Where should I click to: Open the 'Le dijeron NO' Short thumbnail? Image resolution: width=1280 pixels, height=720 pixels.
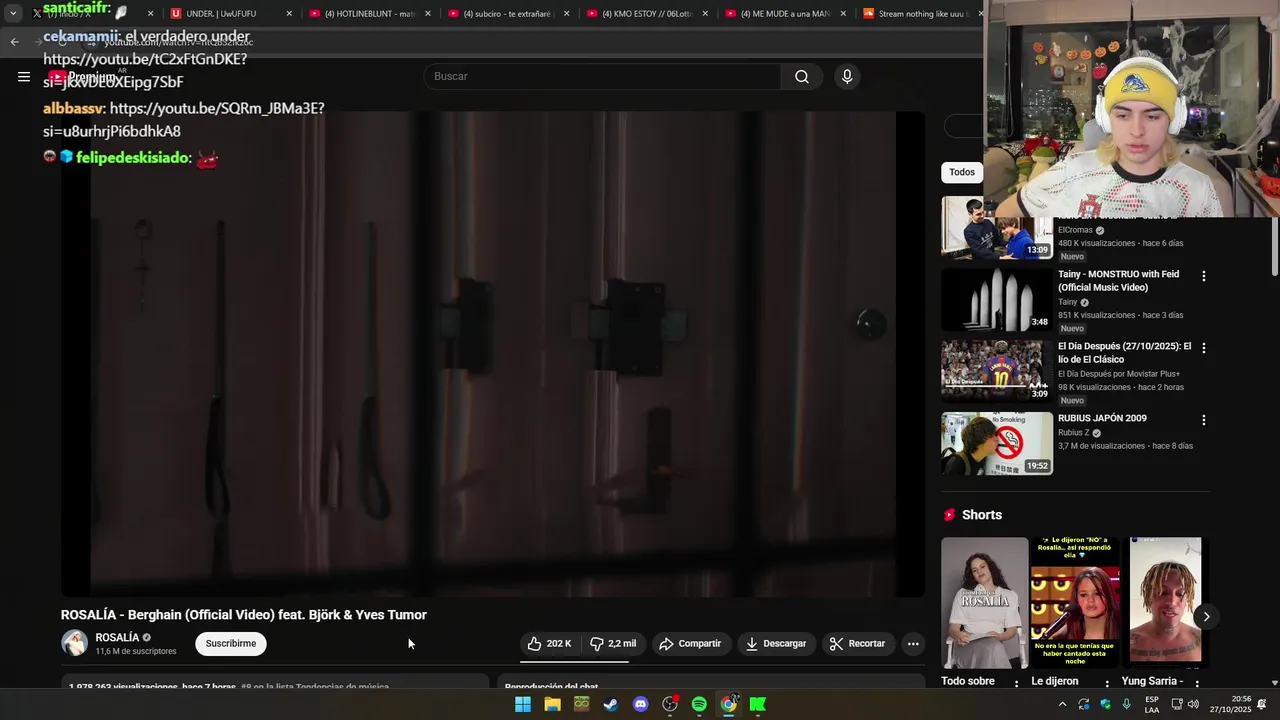pos(1075,603)
